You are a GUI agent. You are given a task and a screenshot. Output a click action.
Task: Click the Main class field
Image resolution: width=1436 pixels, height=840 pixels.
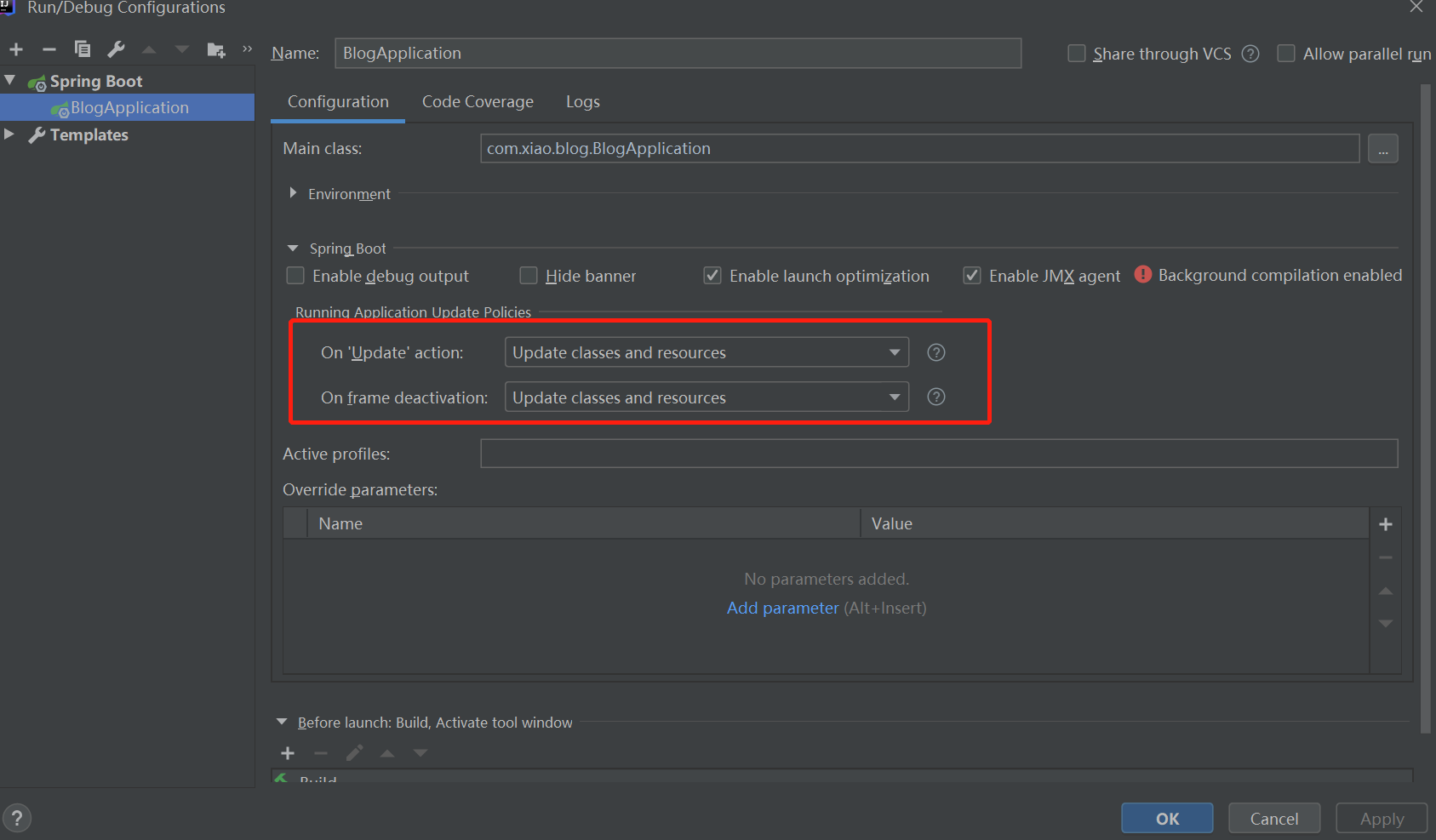pyautogui.click(x=919, y=148)
